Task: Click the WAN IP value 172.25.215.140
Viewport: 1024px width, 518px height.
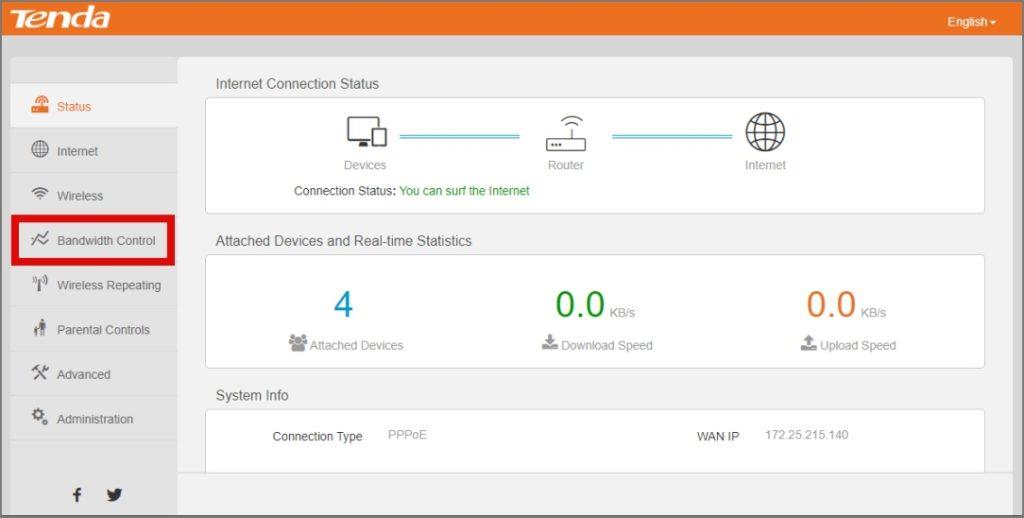Action: (x=807, y=435)
